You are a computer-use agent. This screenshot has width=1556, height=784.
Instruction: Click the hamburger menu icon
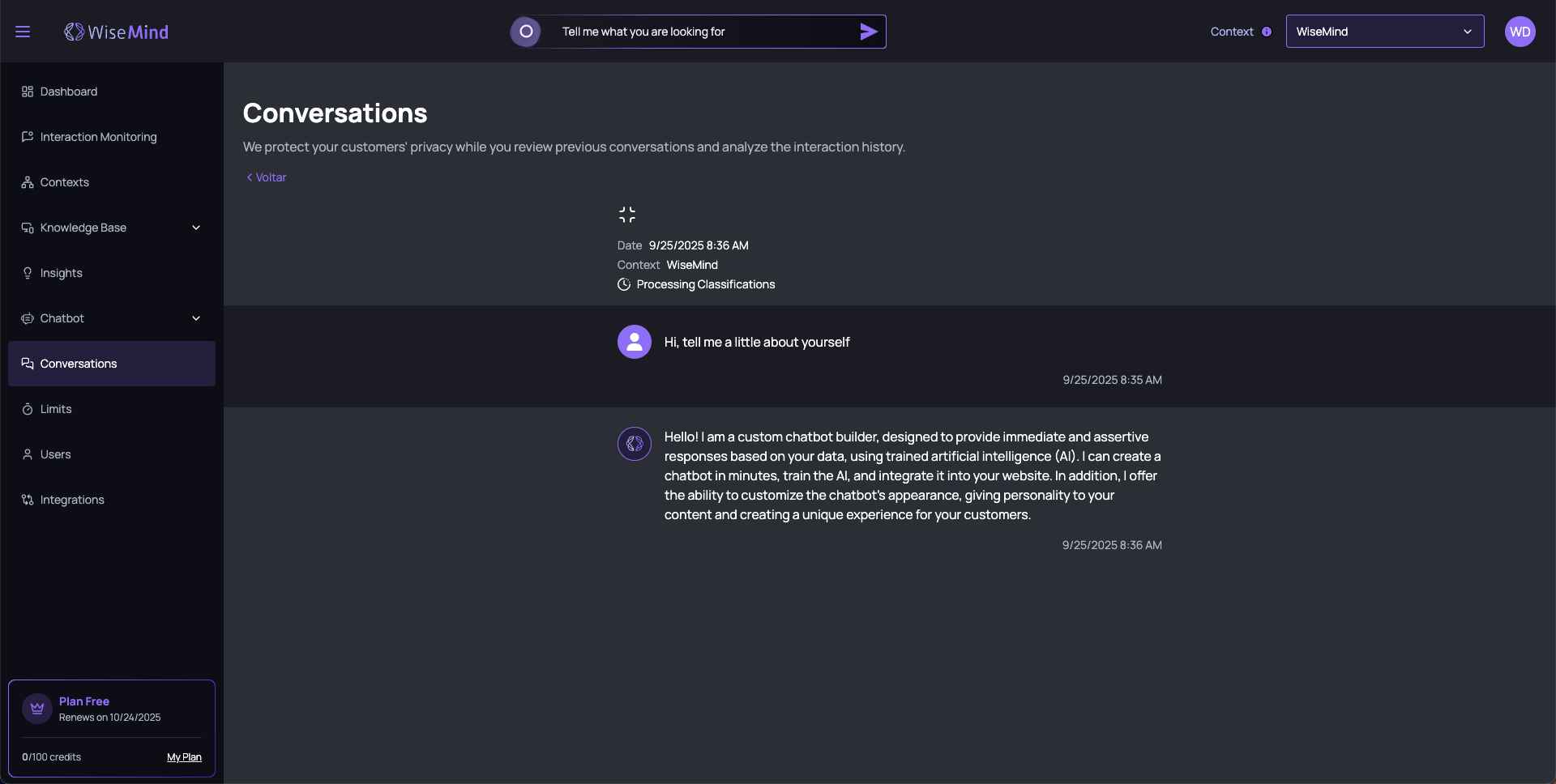23,32
